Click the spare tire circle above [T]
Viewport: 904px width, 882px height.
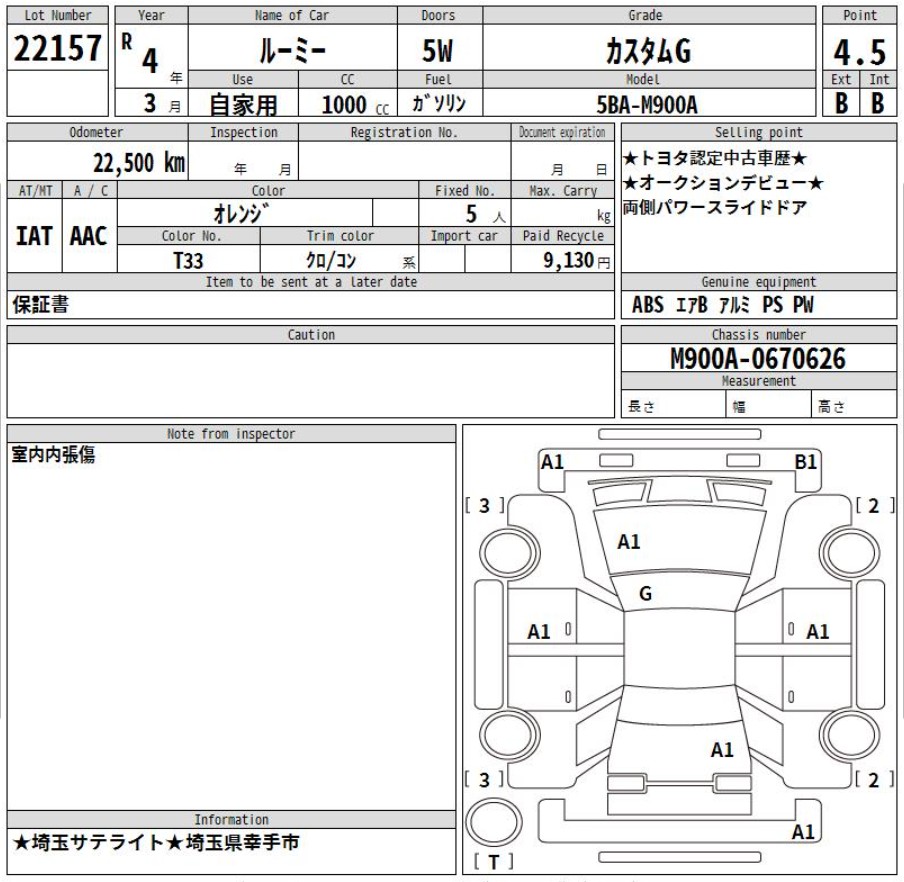pos(494,822)
